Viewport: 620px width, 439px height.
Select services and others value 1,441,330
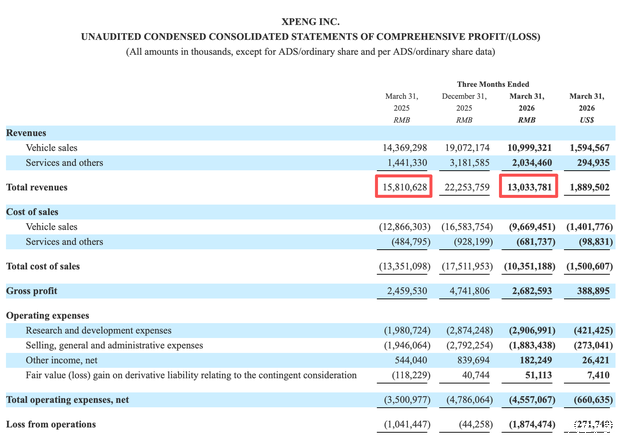point(407,163)
